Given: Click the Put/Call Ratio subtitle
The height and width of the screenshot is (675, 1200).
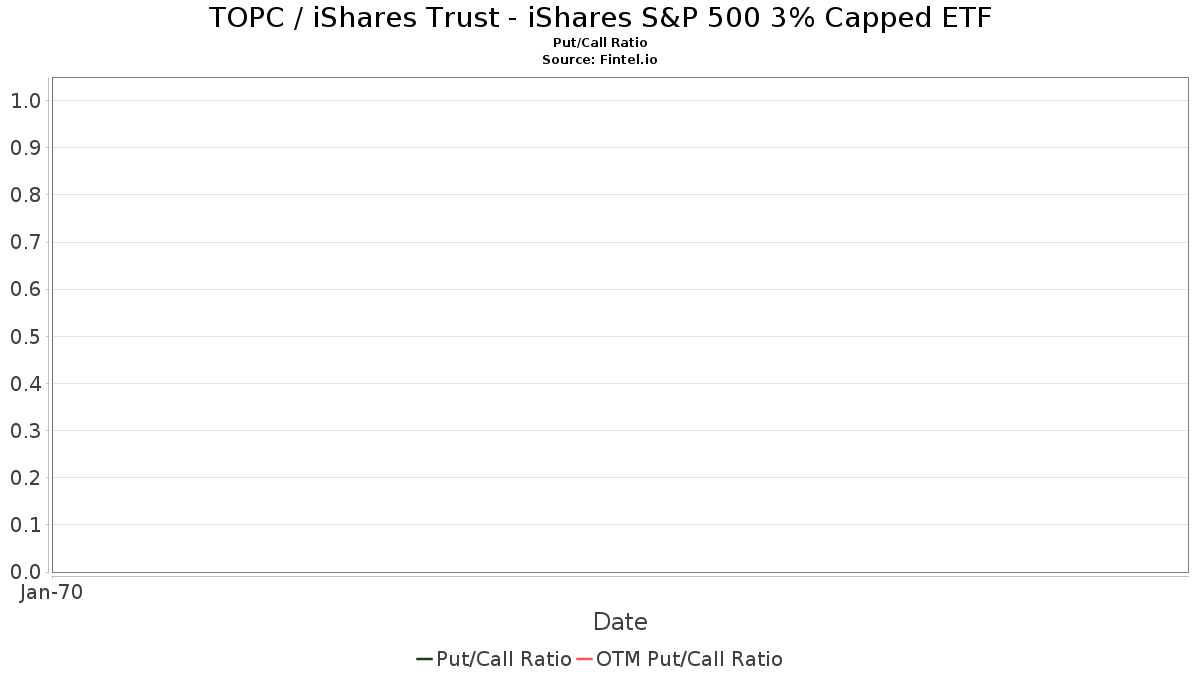Looking at the screenshot, I should coord(600,43).
